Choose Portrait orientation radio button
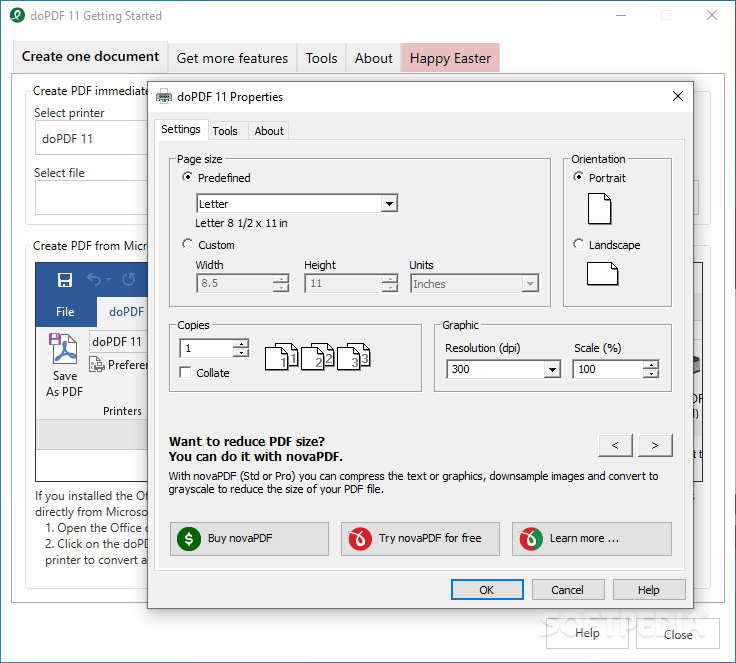Image resolution: width=736 pixels, height=663 pixels. (x=578, y=177)
